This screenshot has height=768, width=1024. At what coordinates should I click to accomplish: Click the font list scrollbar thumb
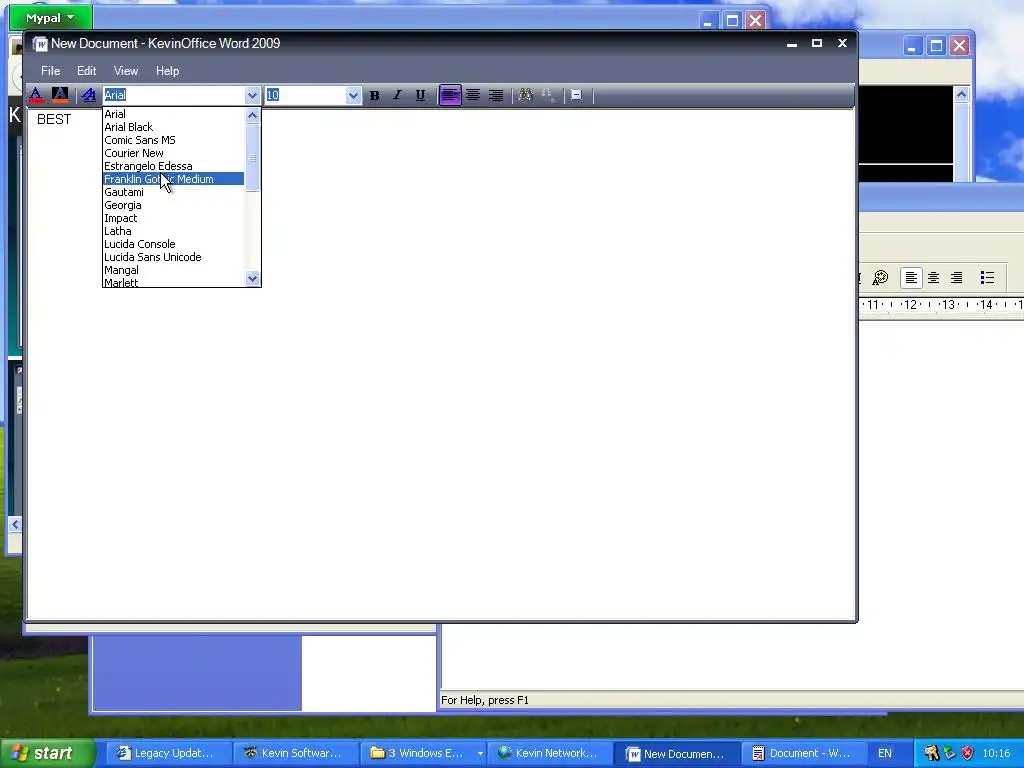pos(253,157)
